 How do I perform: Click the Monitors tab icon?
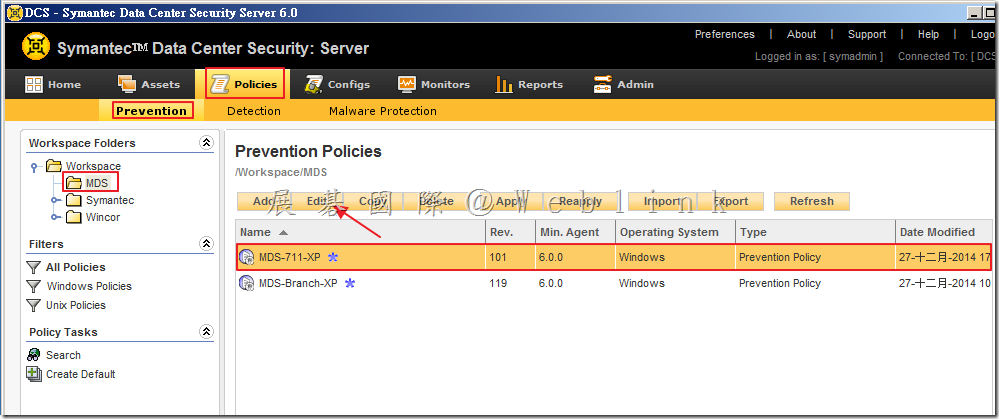pos(406,84)
